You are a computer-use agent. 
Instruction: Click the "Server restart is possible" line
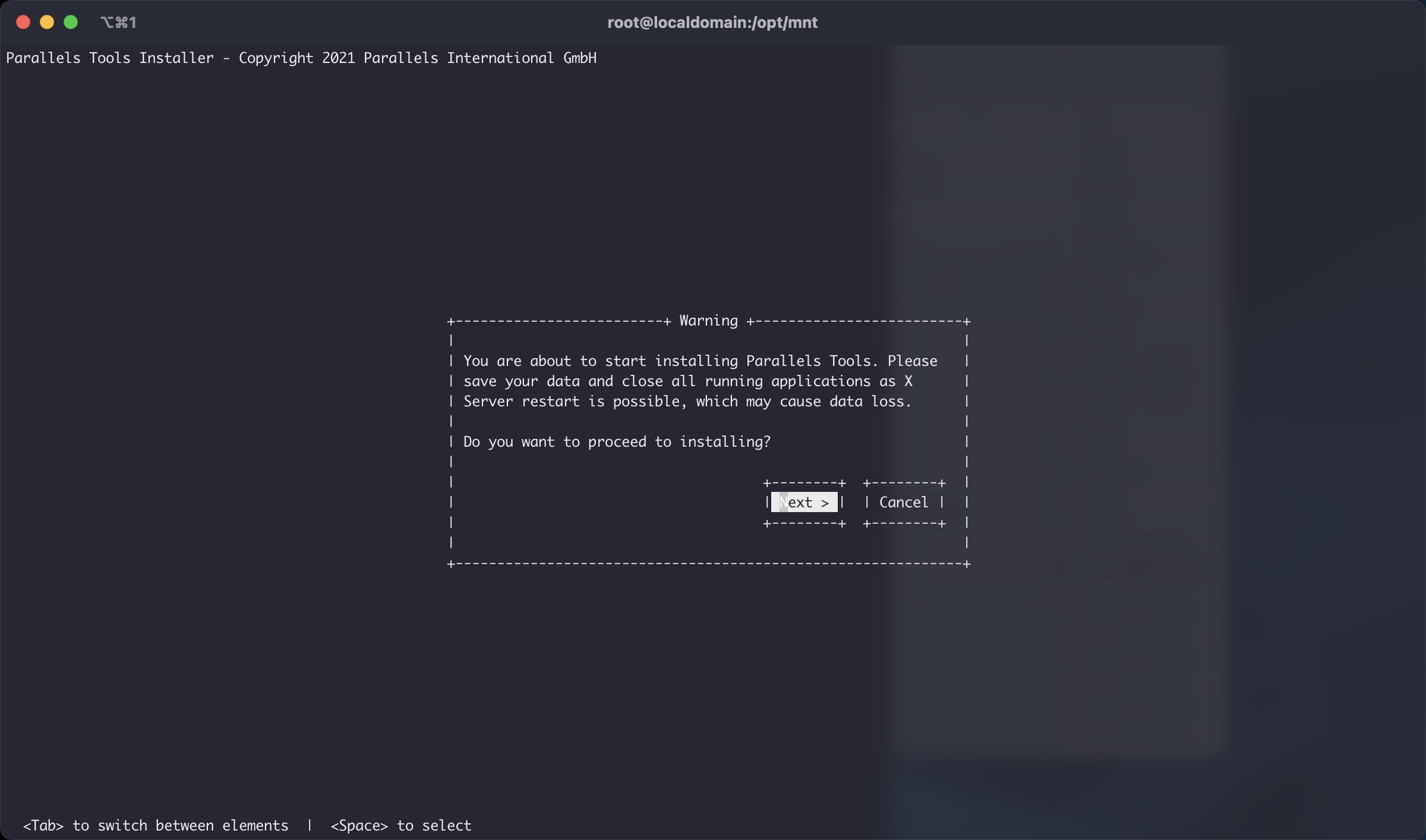687,402
